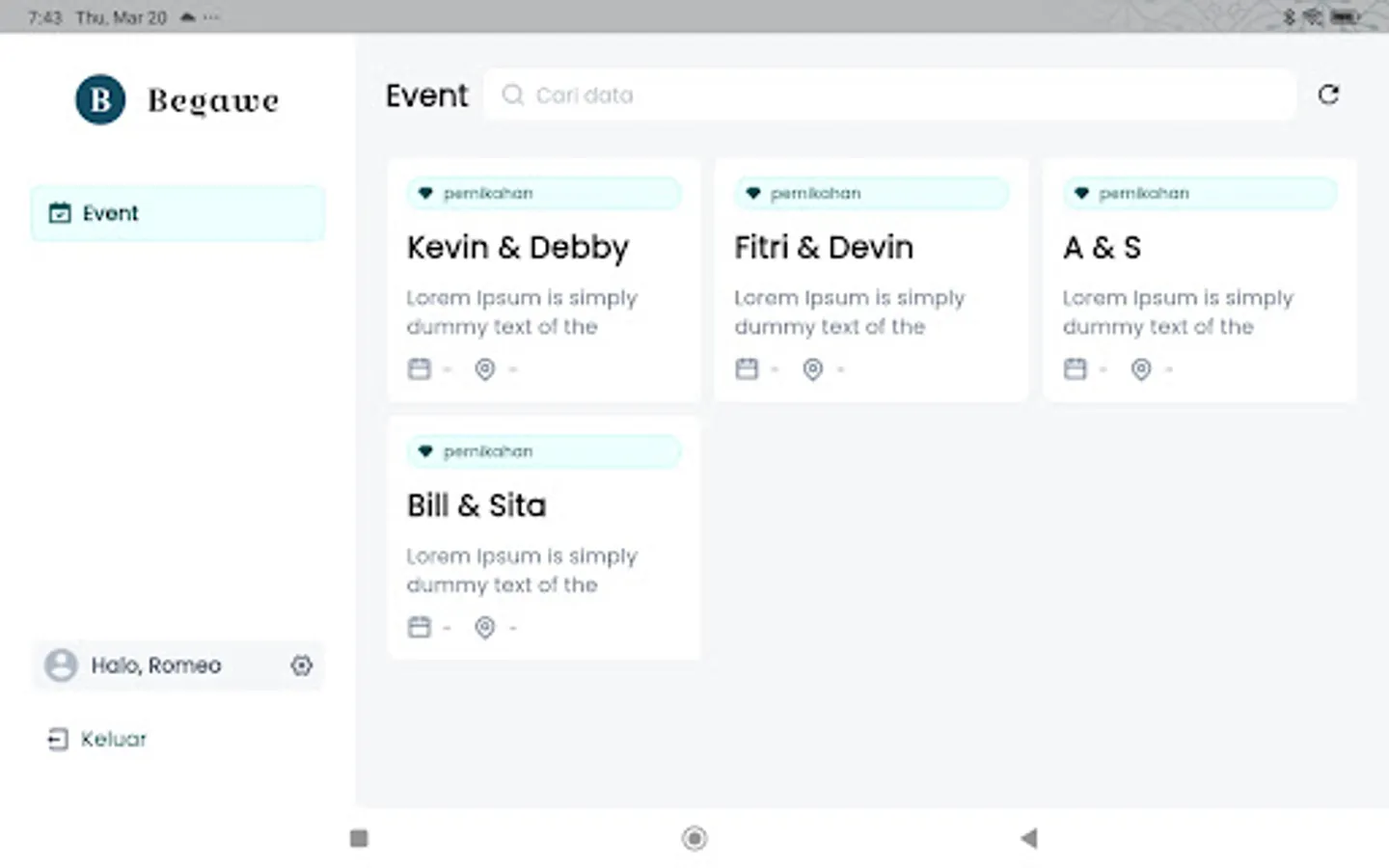Image resolution: width=1389 pixels, height=868 pixels.
Task: Click the location pin on Bill & Sita card
Action: click(484, 627)
